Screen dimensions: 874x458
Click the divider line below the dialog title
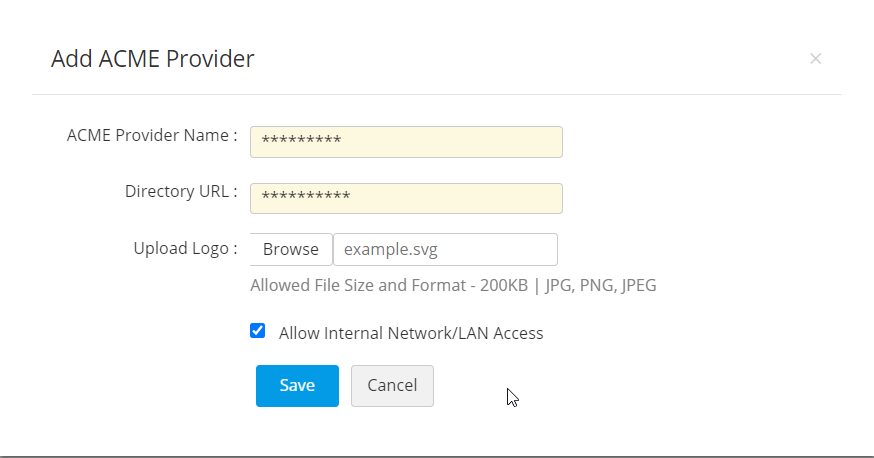point(437,95)
